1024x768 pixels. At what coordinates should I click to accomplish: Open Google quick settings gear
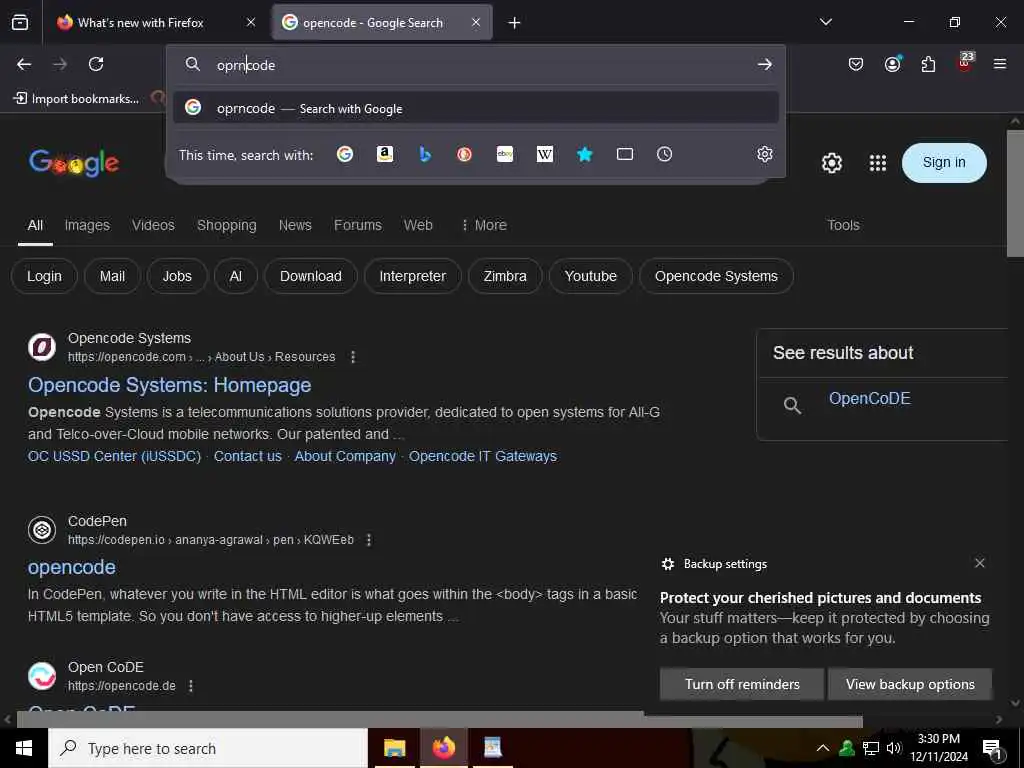(x=831, y=163)
